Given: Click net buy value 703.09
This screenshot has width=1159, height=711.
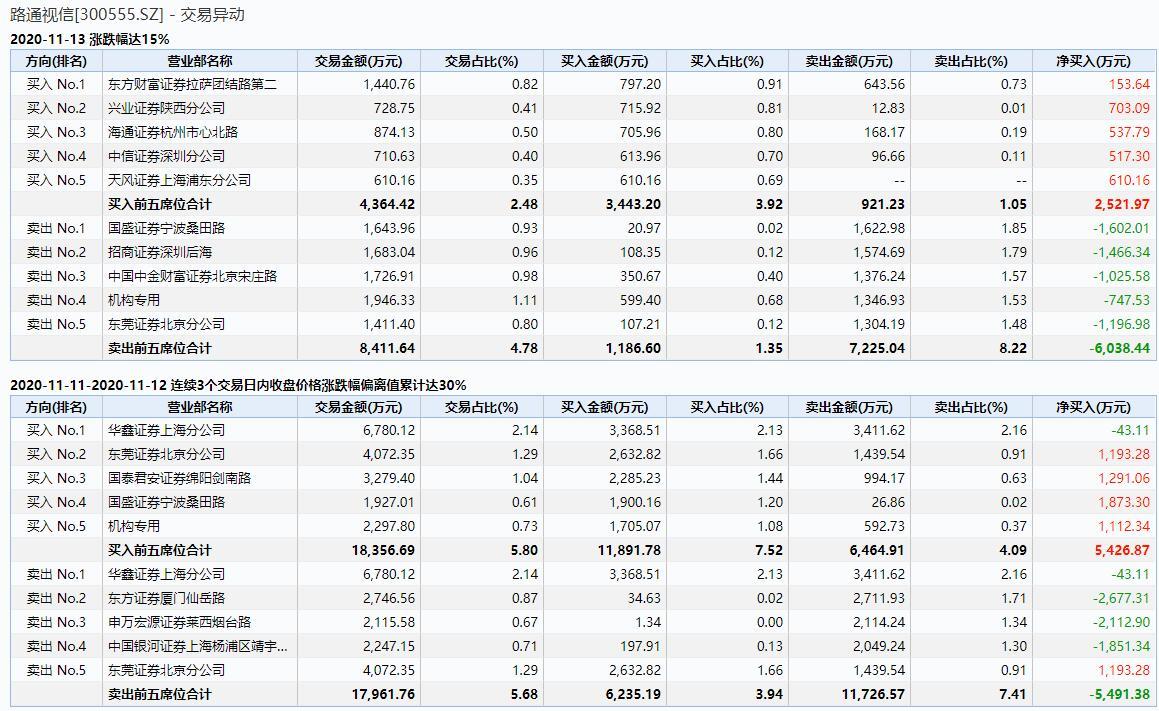Looking at the screenshot, I should pos(1129,108).
